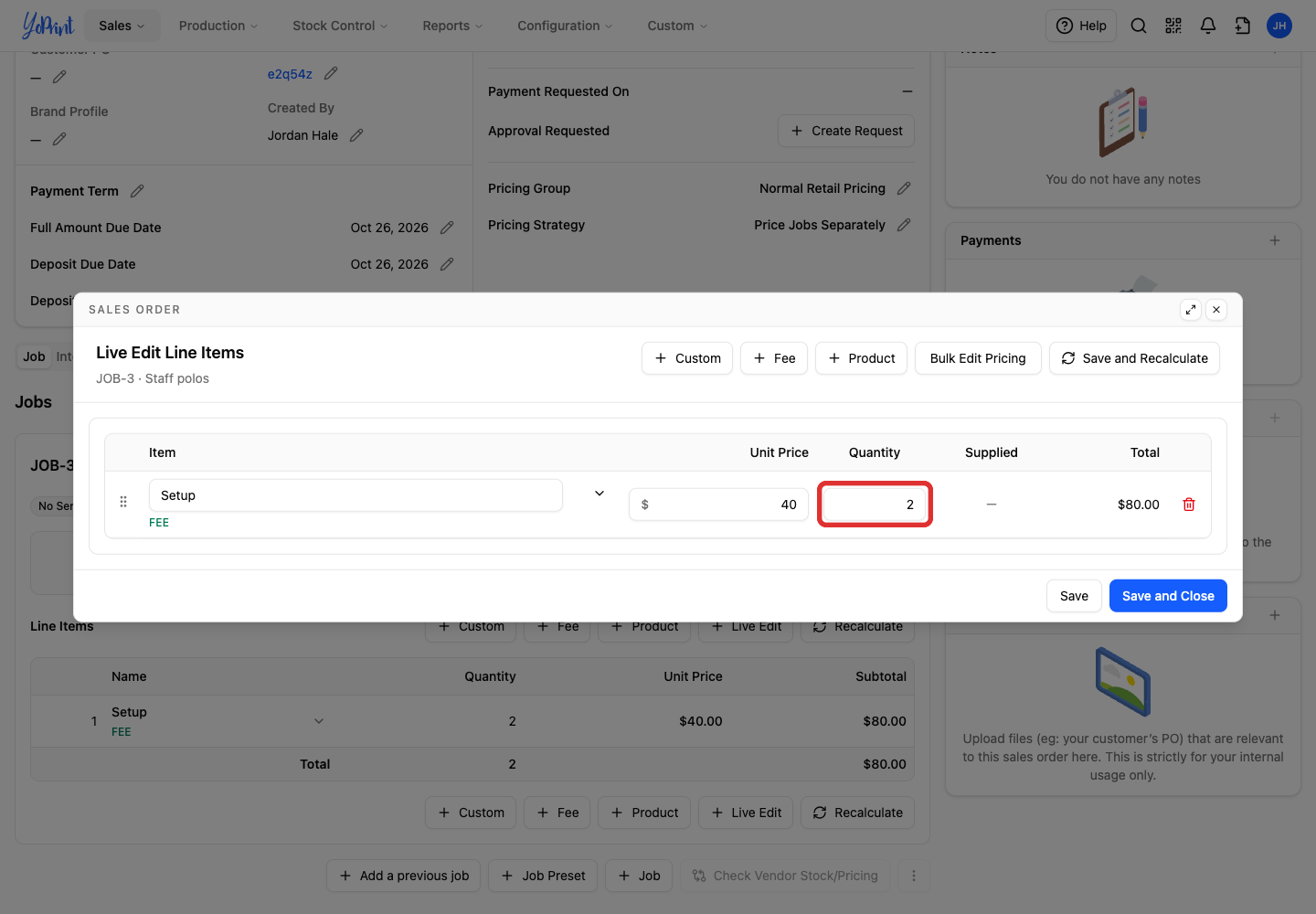Edit the Full Amount Due Date pencil
The height and width of the screenshot is (914, 1316).
(x=447, y=228)
